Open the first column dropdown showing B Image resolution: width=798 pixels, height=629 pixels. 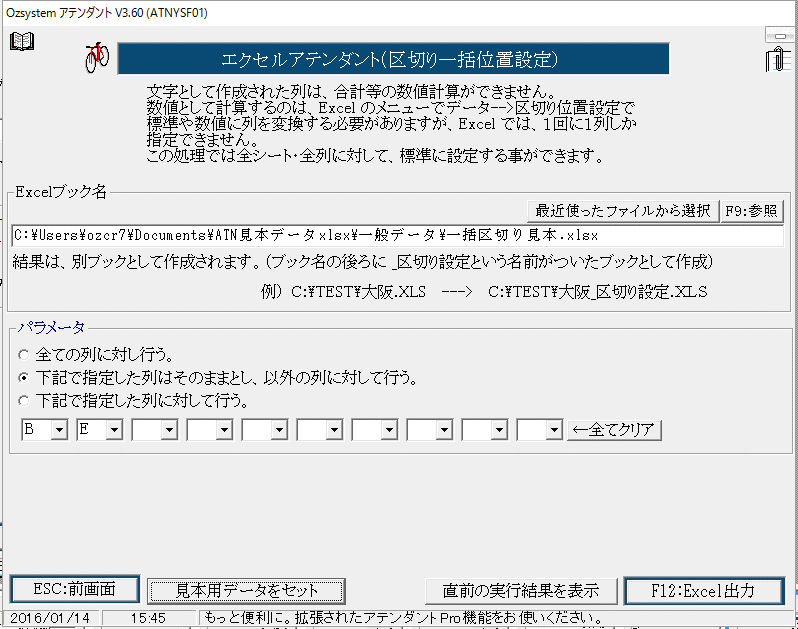pos(59,430)
